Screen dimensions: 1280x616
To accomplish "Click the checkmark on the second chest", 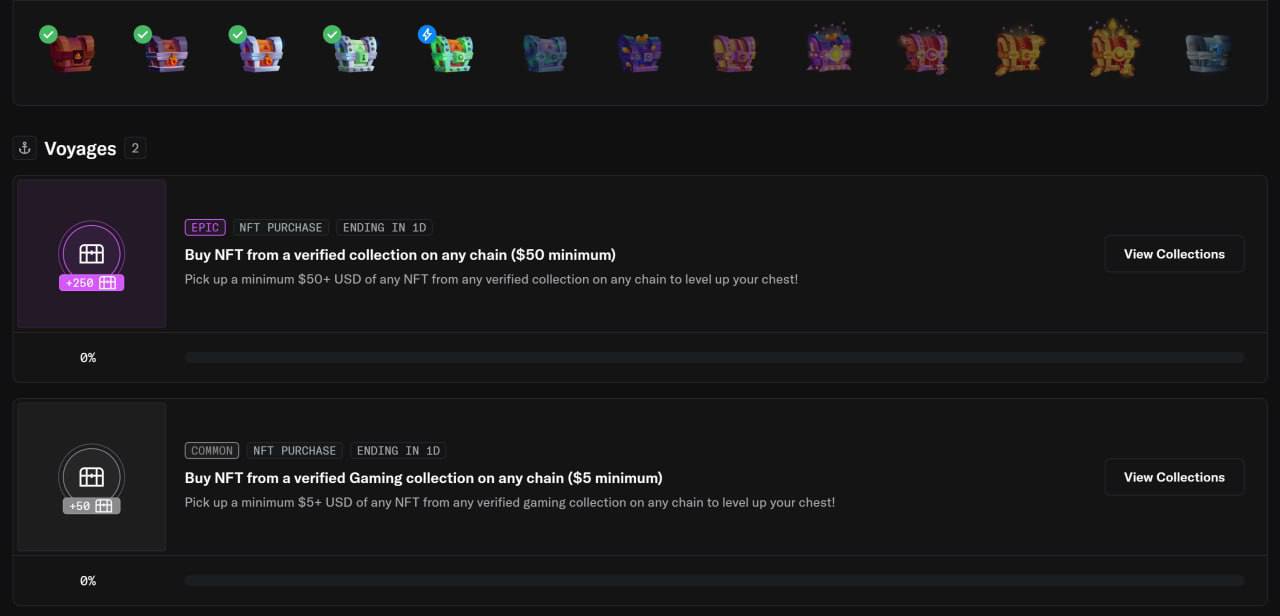I will (x=142, y=35).
